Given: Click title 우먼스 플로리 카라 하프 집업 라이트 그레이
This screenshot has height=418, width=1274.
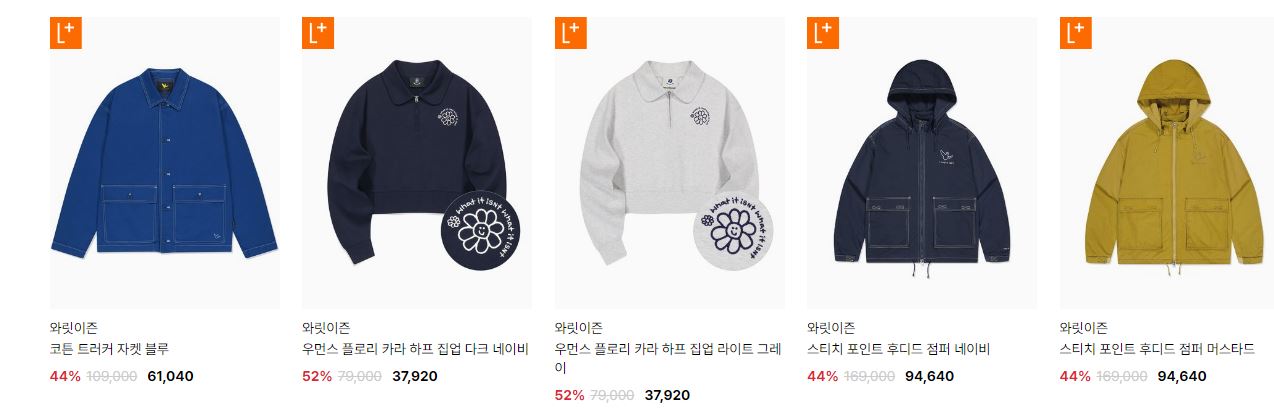Looking at the screenshot, I should point(668,359).
